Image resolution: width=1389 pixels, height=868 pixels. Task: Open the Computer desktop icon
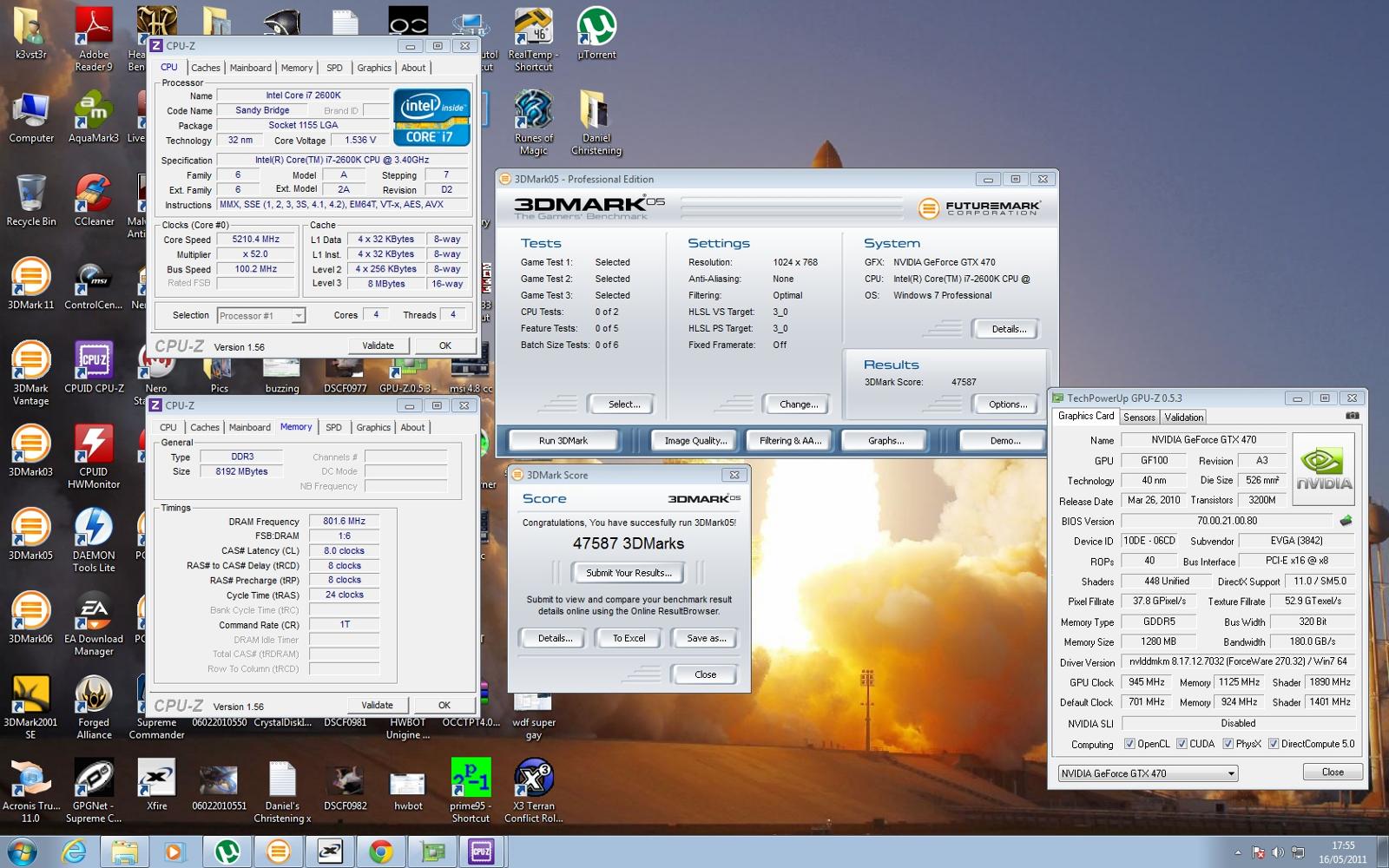31,118
